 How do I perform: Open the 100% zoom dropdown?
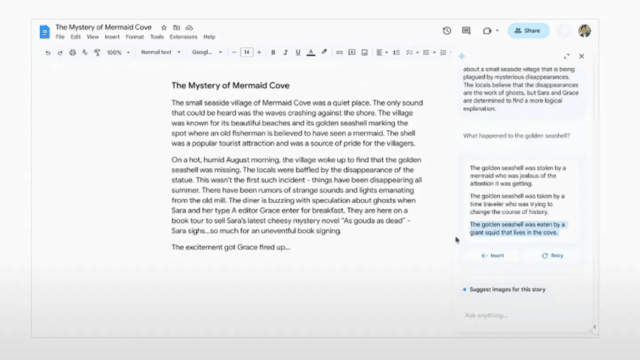118,52
